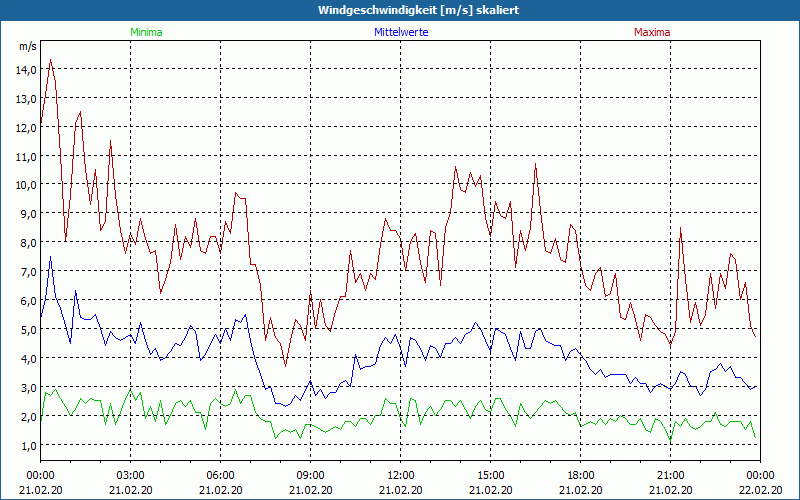This screenshot has height=500, width=800.
Task: Click the 06:00 time label
Action: tap(221, 476)
